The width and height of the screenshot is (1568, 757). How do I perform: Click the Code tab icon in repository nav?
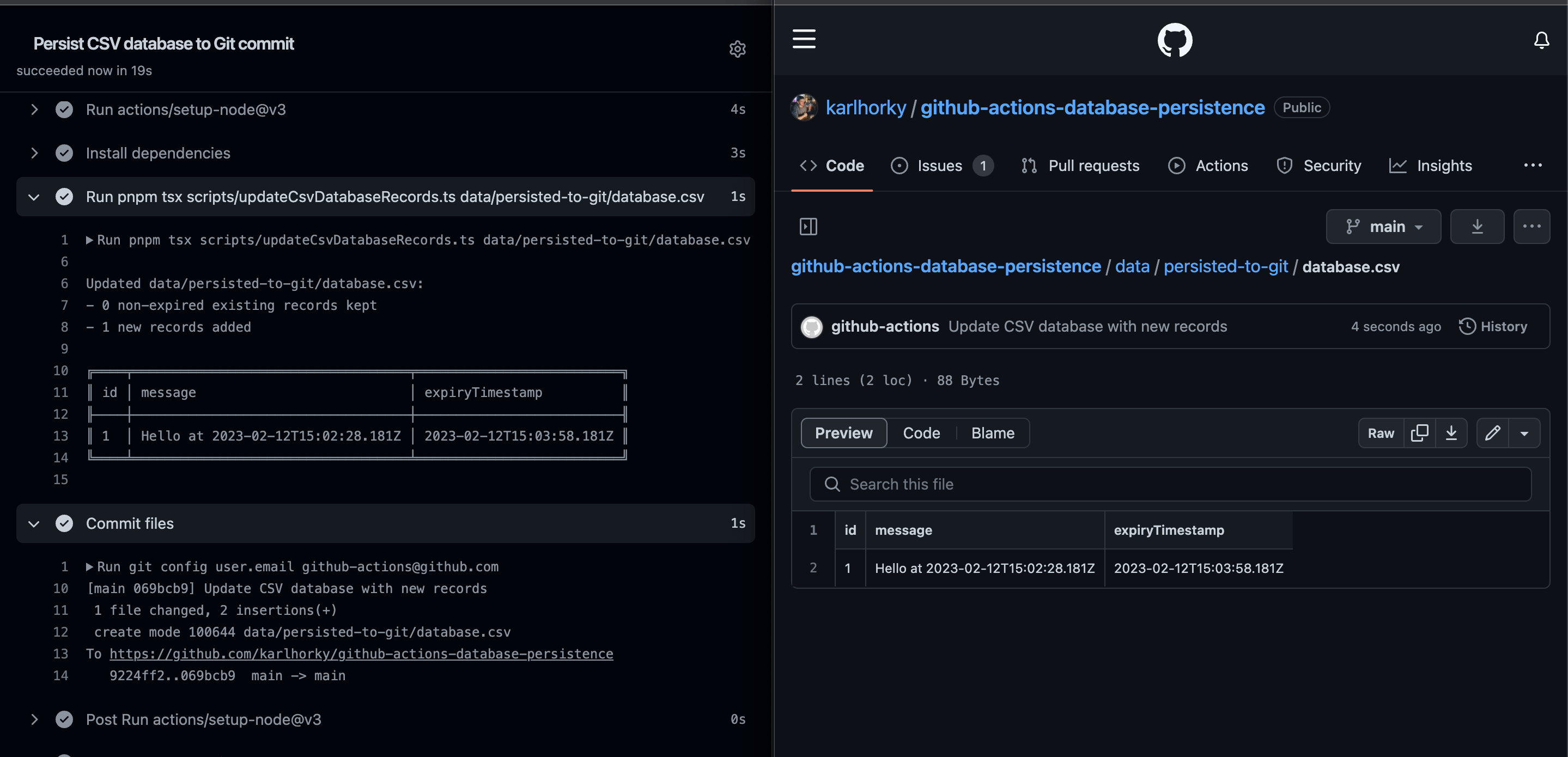click(809, 165)
